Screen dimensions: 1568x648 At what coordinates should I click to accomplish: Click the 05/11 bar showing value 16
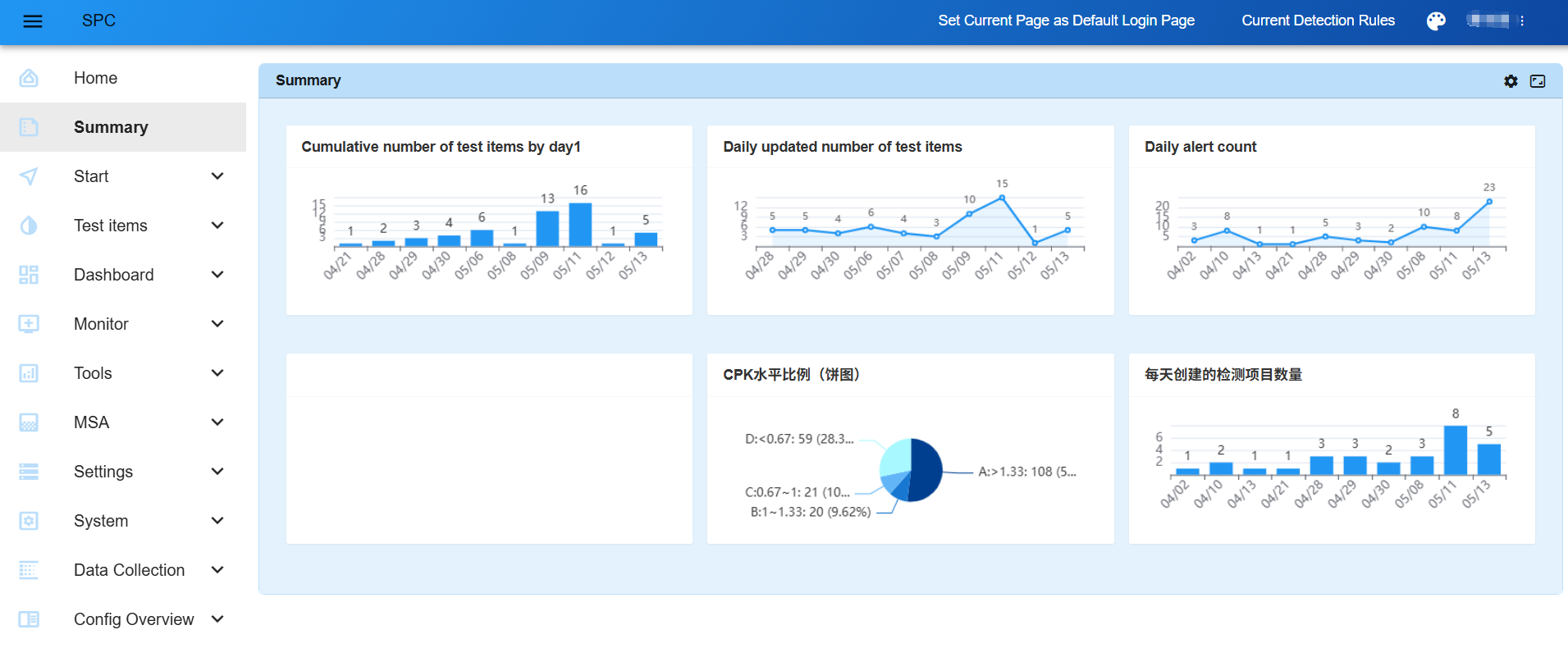580,225
